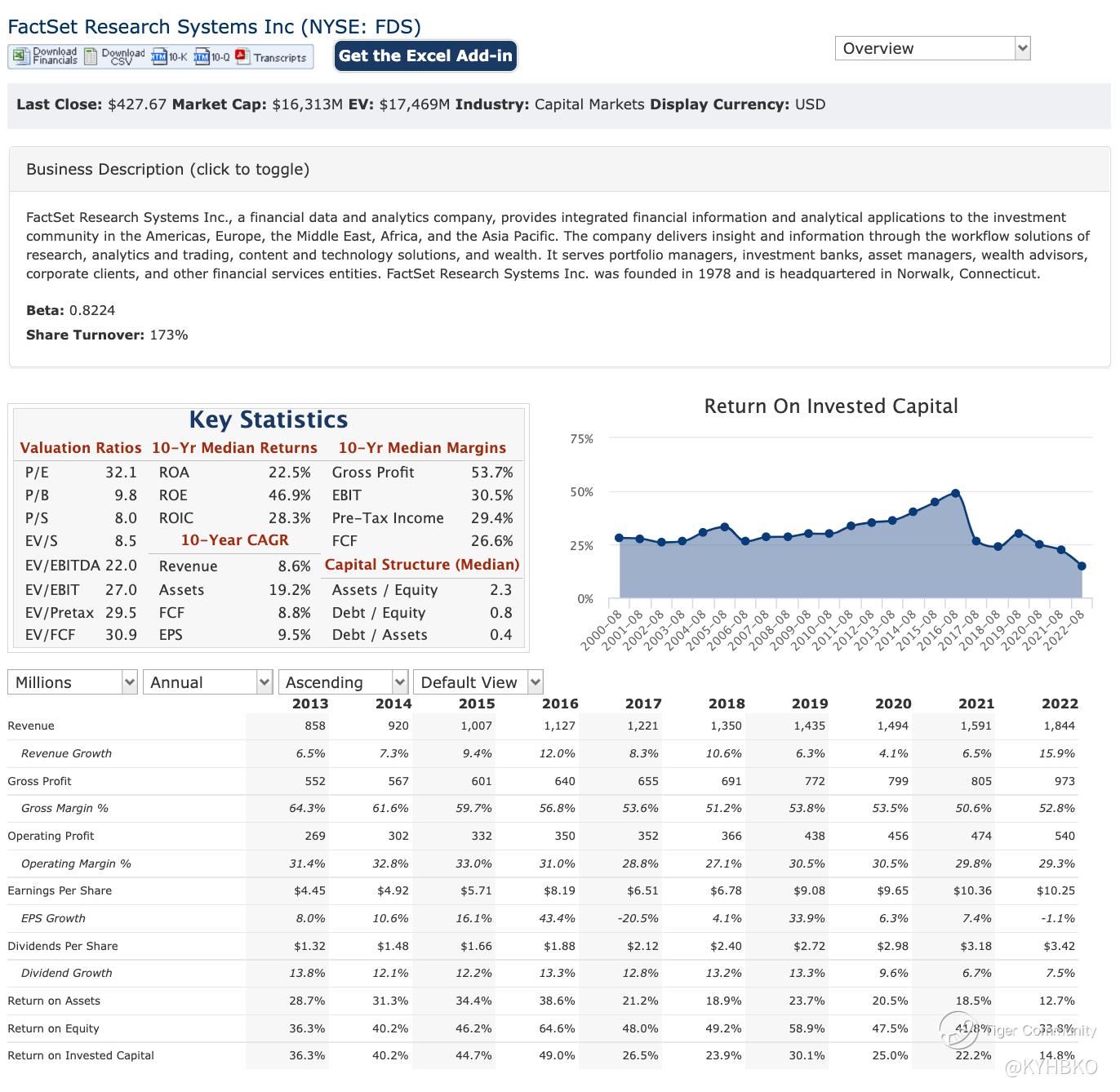
Task: Click the Transcripts text label
Action: tap(279, 58)
